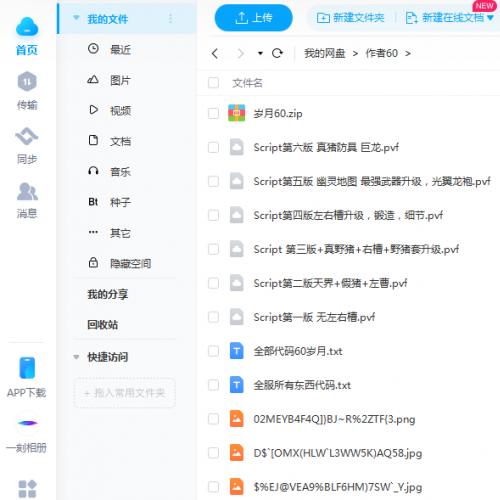
Task: Open the 消息 messages icon
Action: point(27,191)
